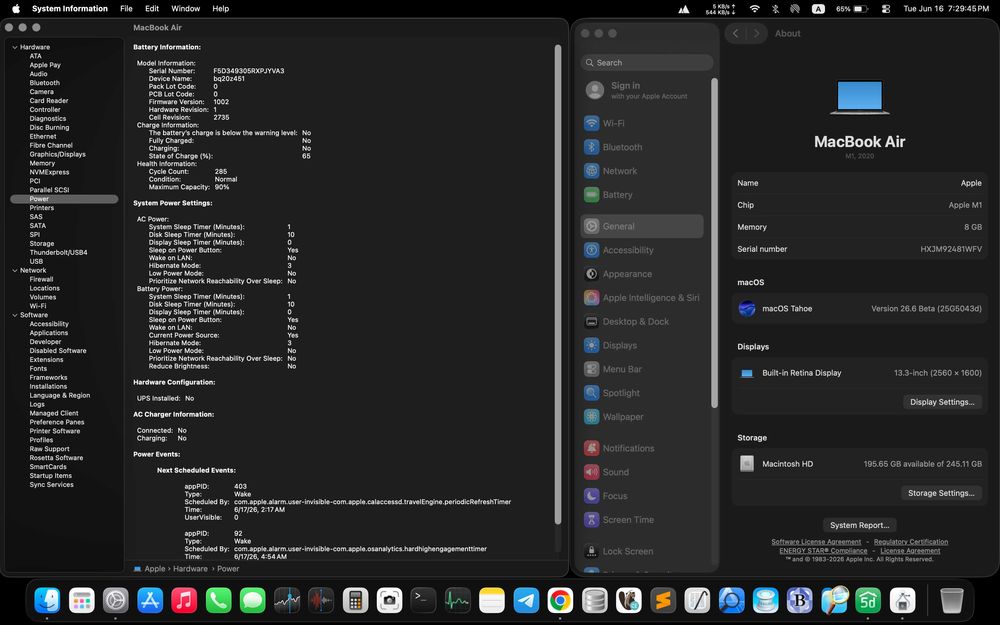
Task: Open the Window menu
Action: 186,9
